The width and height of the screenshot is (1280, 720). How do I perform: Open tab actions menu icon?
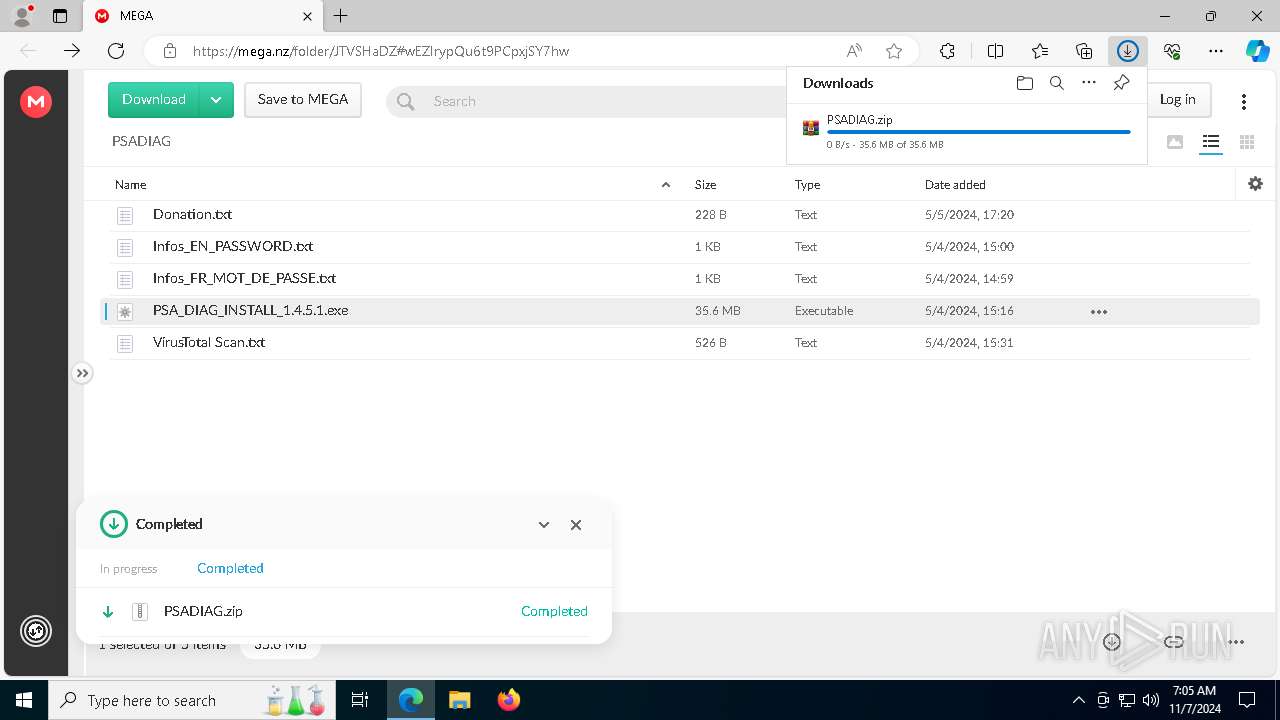click(x=60, y=16)
